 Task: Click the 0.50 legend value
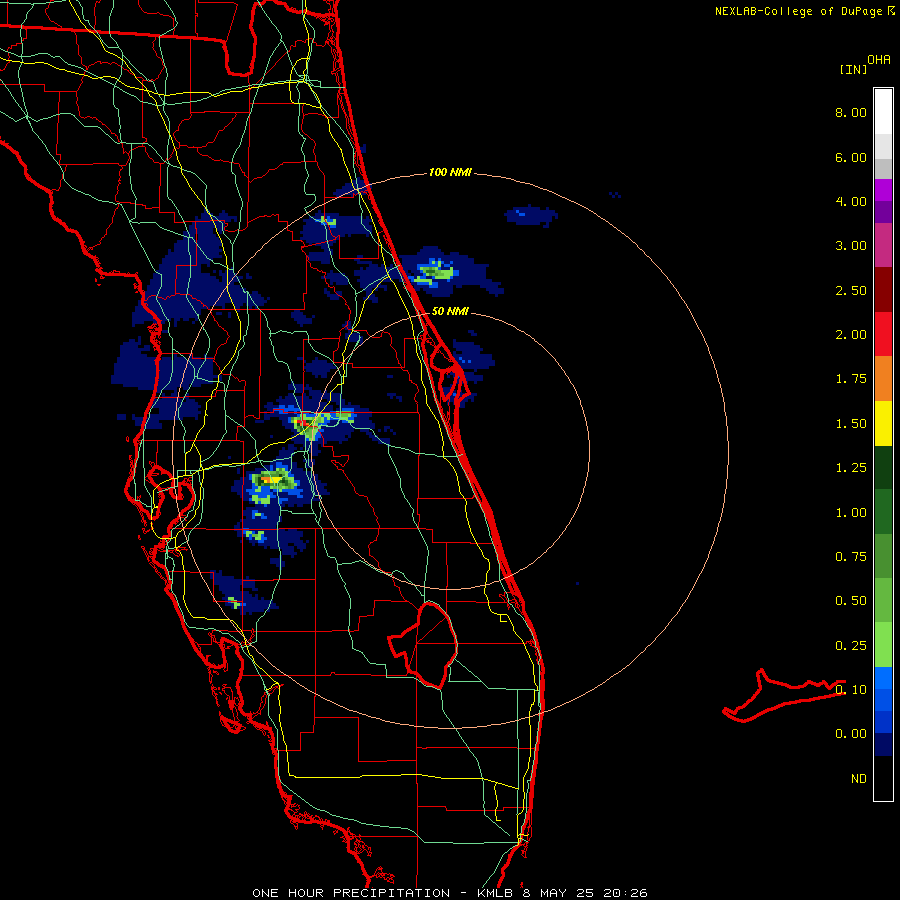851,601
